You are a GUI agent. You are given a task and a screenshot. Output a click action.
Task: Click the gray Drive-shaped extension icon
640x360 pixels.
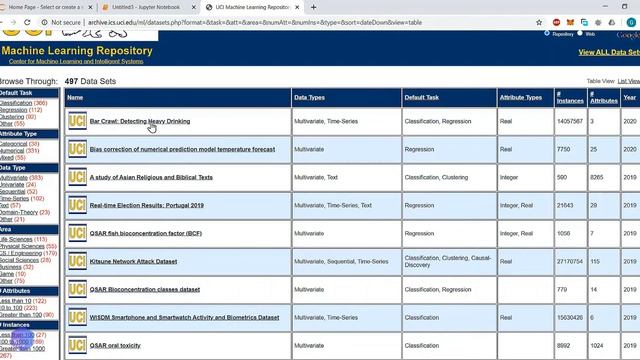[611, 22]
